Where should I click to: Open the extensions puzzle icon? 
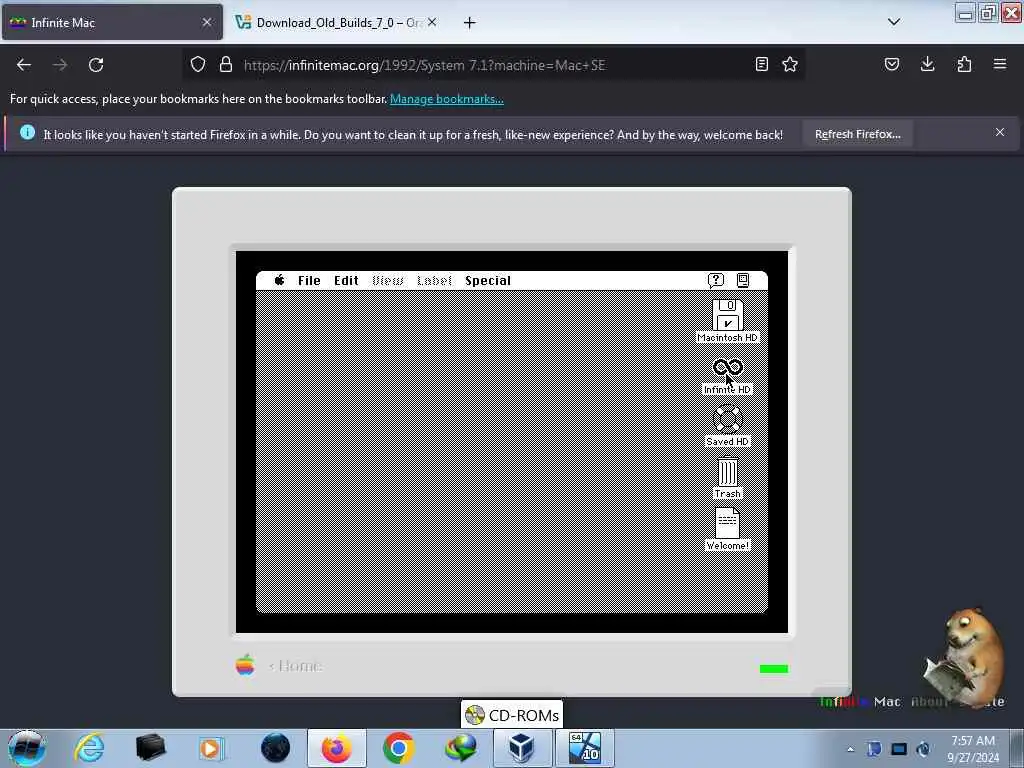tap(964, 65)
